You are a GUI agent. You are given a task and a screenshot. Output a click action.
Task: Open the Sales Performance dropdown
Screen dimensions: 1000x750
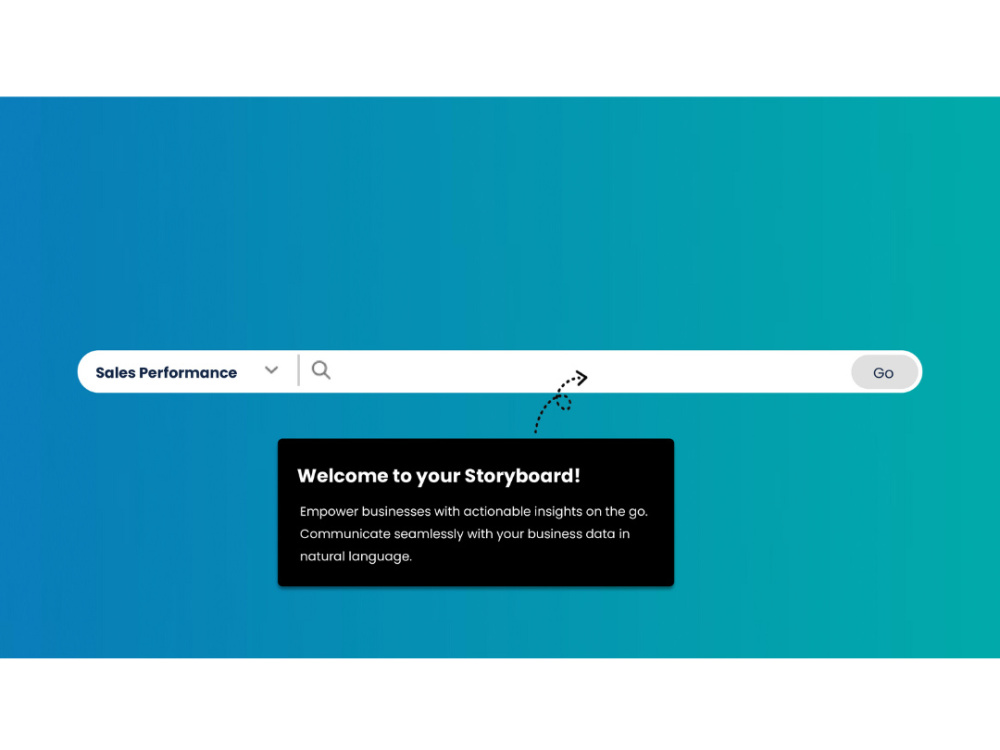[x=187, y=372]
